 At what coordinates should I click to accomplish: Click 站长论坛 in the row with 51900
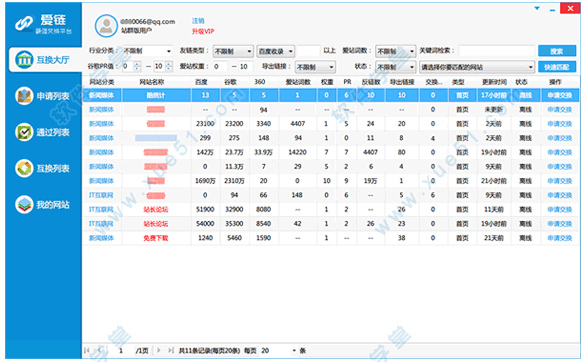156,209
